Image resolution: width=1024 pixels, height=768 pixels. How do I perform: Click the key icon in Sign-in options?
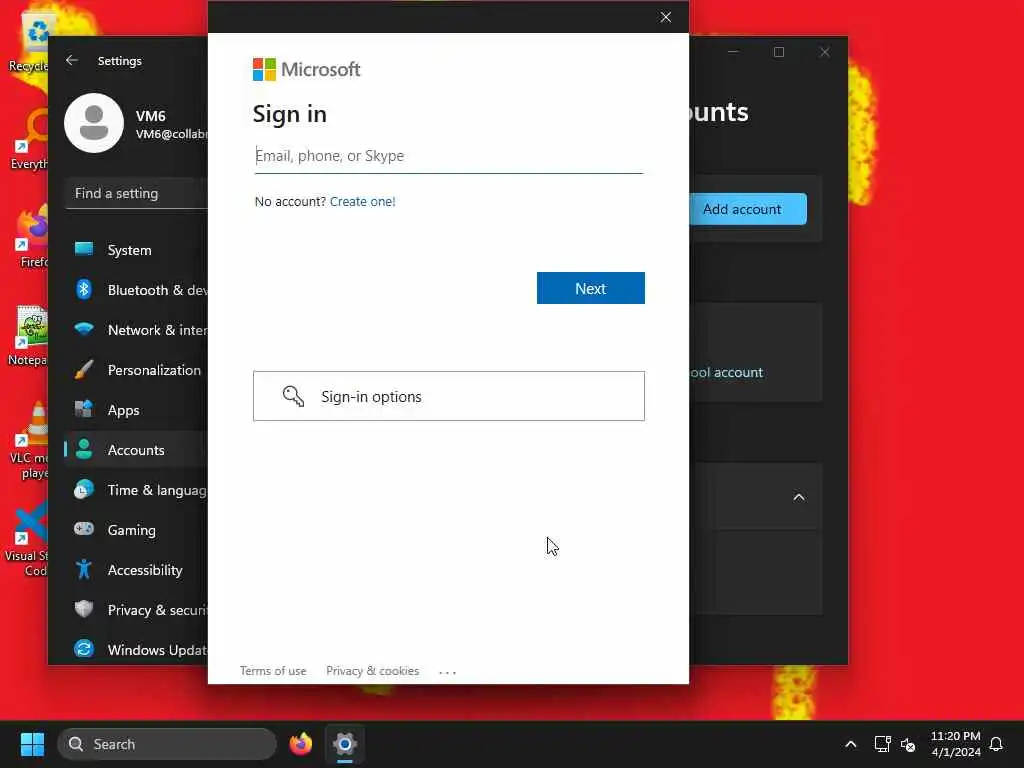click(x=293, y=396)
